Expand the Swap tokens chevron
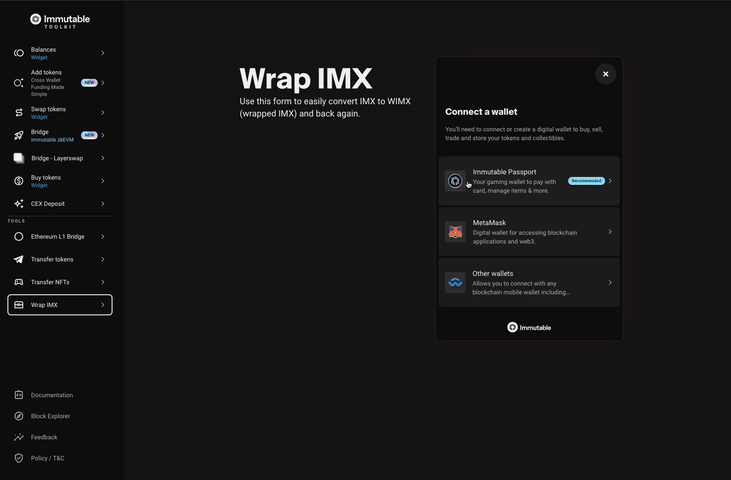Viewport: 731px width, 480px height. click(x=103, y=113)
